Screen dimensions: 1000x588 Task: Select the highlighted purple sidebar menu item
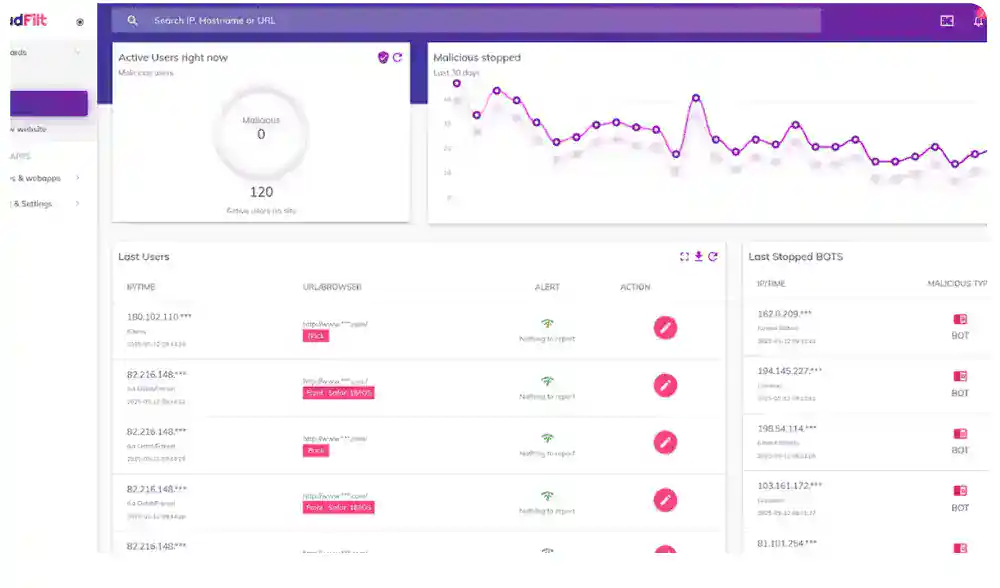tap(47, 103)
